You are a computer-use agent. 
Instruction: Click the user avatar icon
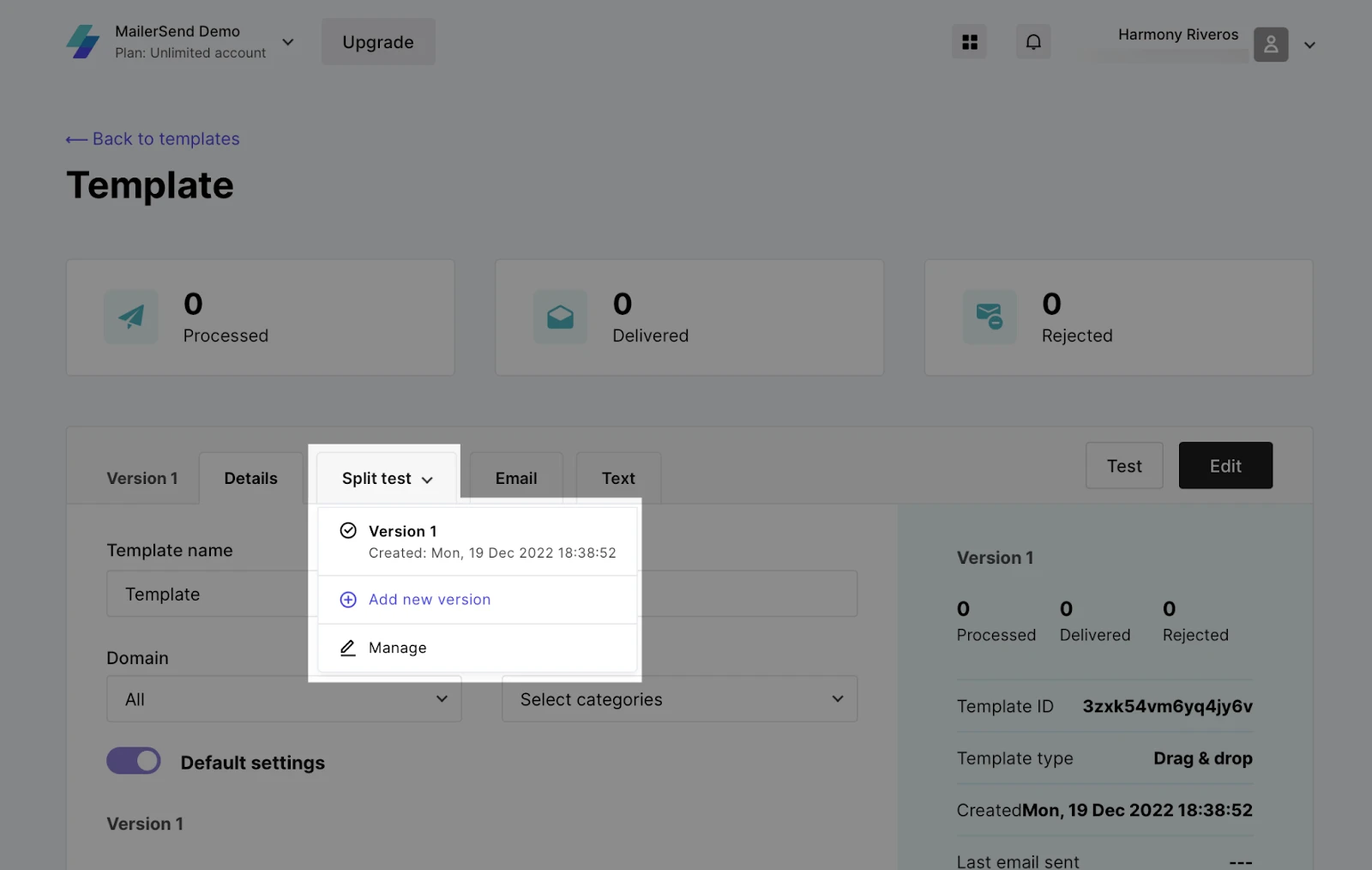[1270, 45]
